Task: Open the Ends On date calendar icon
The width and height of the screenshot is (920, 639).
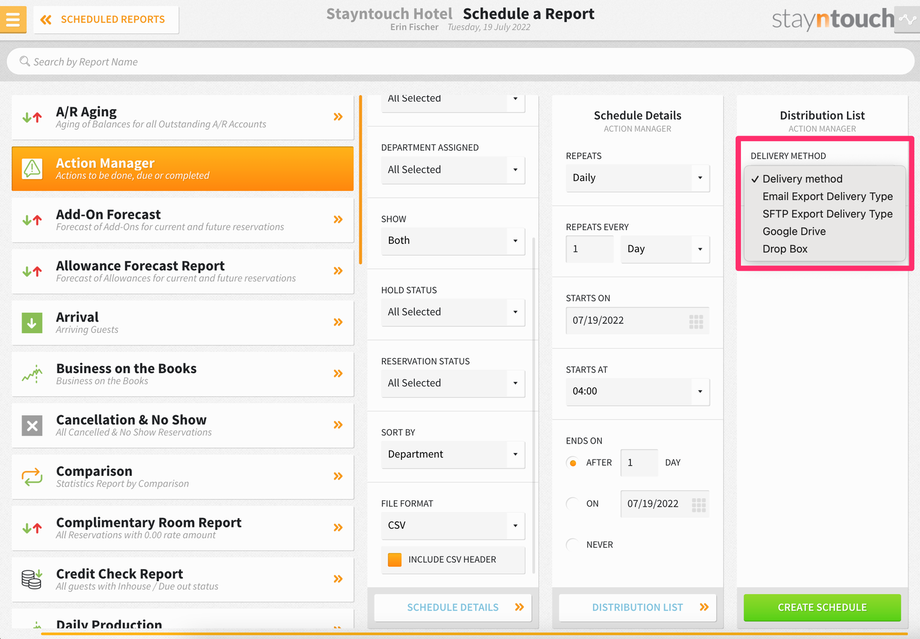Action: pyautogui.click(x=698, y=504)
